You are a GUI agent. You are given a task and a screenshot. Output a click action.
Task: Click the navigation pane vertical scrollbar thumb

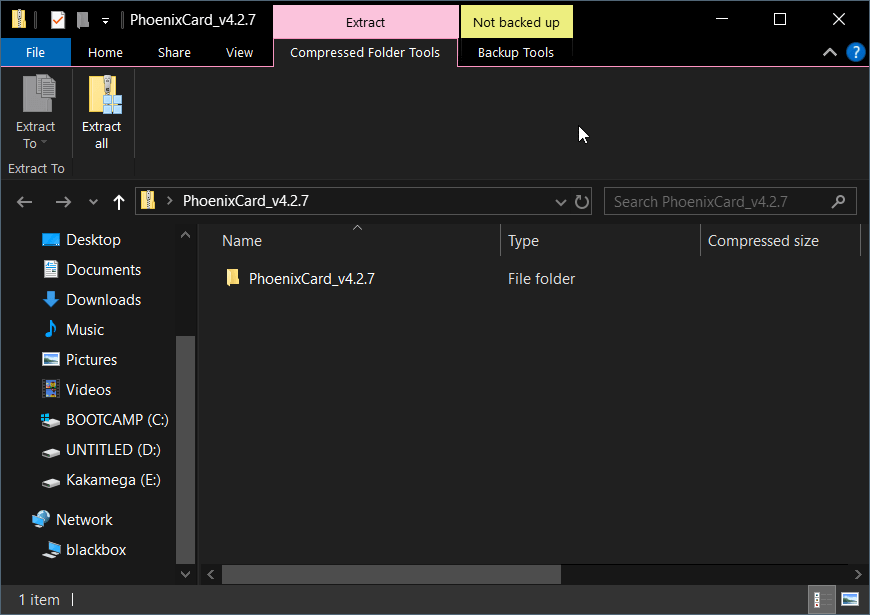(x=185, y=450)
